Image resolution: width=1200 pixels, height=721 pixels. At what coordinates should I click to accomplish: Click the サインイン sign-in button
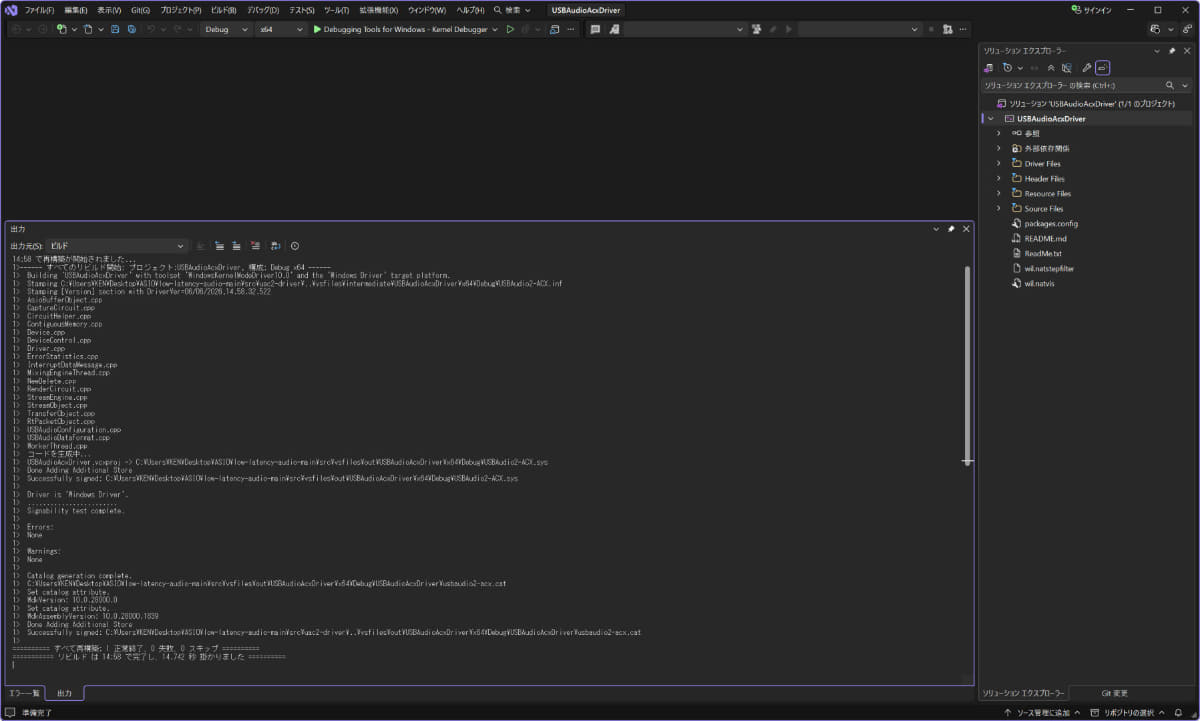pyautogui.click(x=1091, y=10)
